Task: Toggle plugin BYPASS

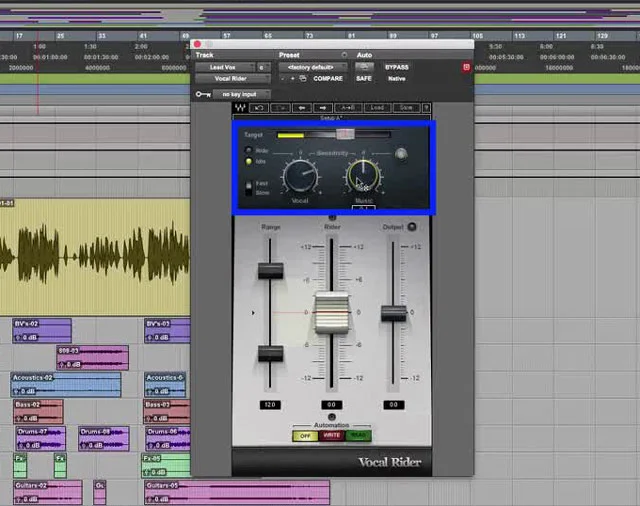Action: tap(396, 67)
